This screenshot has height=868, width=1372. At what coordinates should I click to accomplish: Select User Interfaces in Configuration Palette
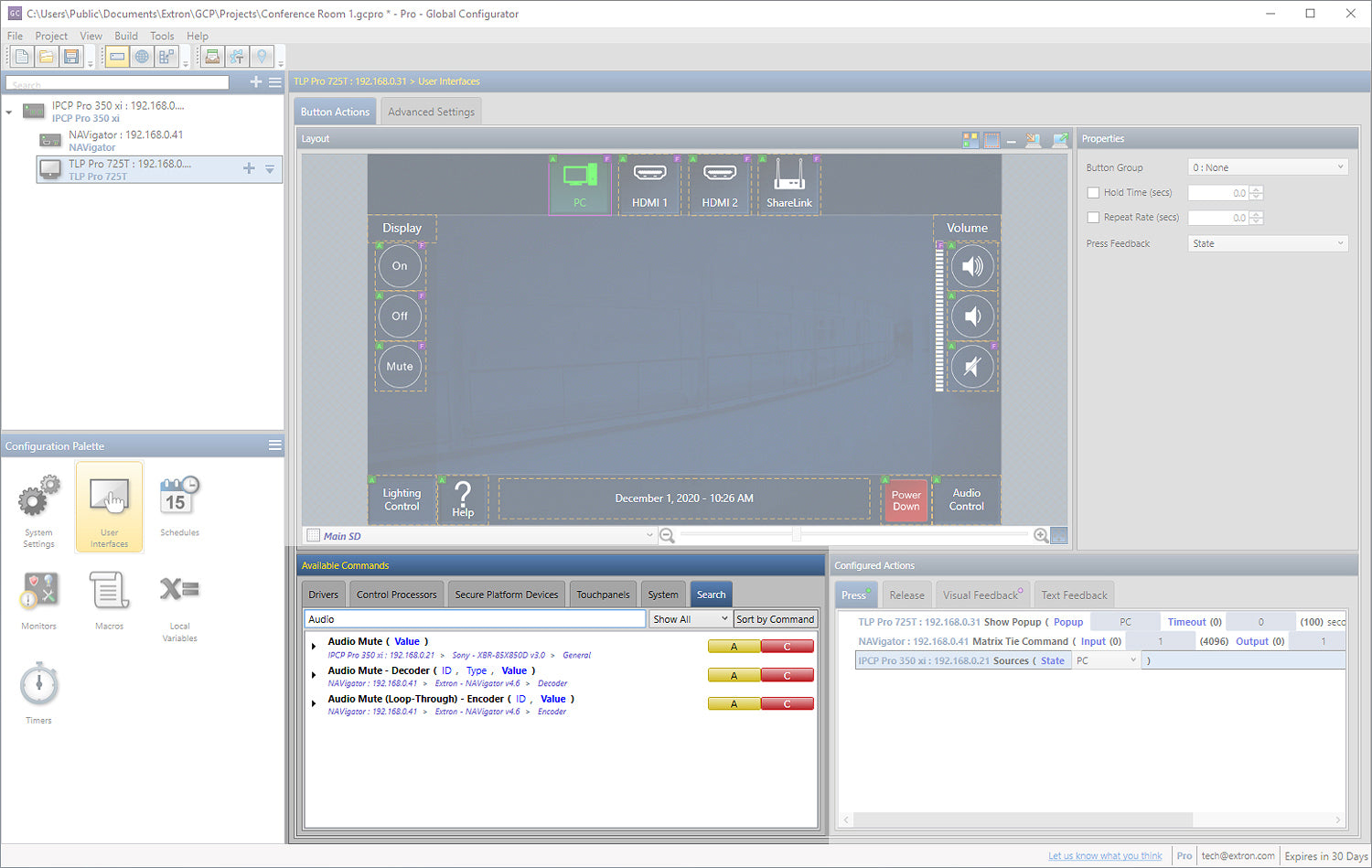tap(109, 507)
